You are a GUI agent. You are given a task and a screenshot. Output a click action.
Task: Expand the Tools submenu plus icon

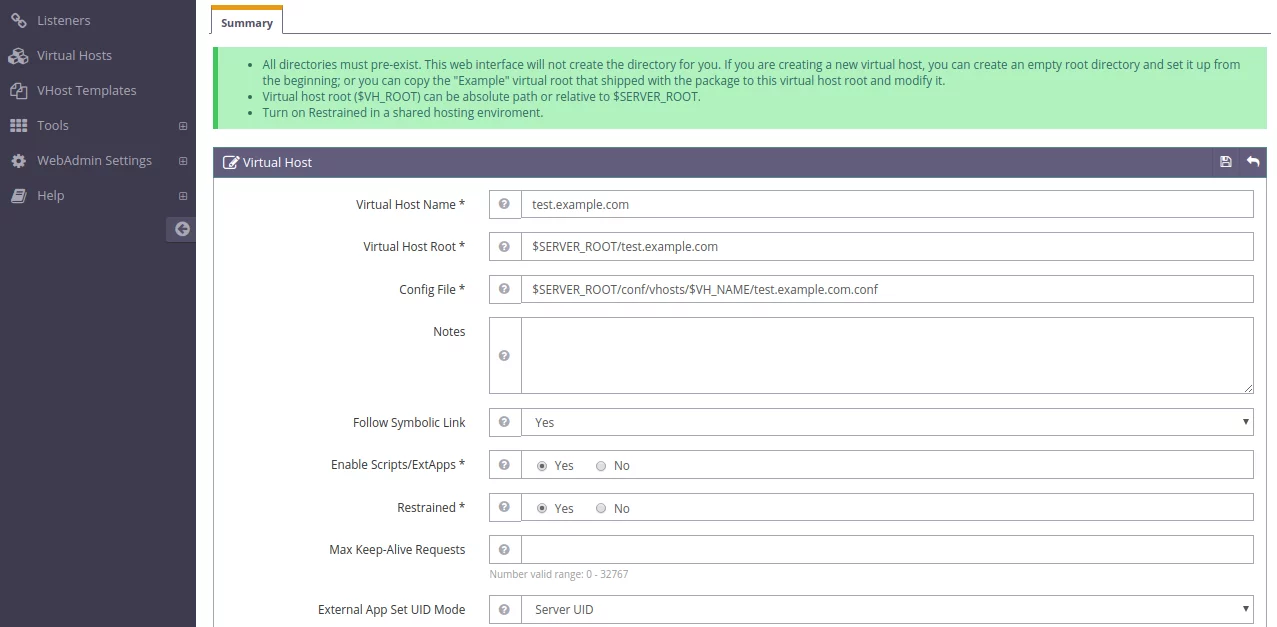point(183,126)
